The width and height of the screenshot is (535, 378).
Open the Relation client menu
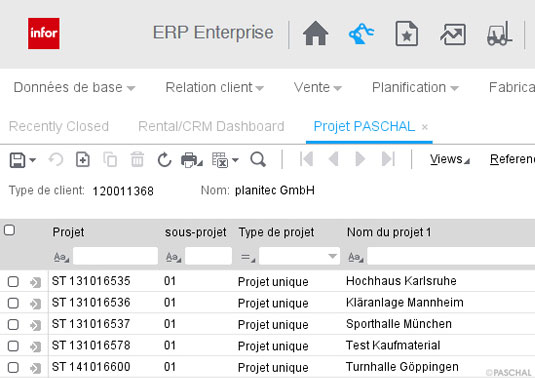215,87
